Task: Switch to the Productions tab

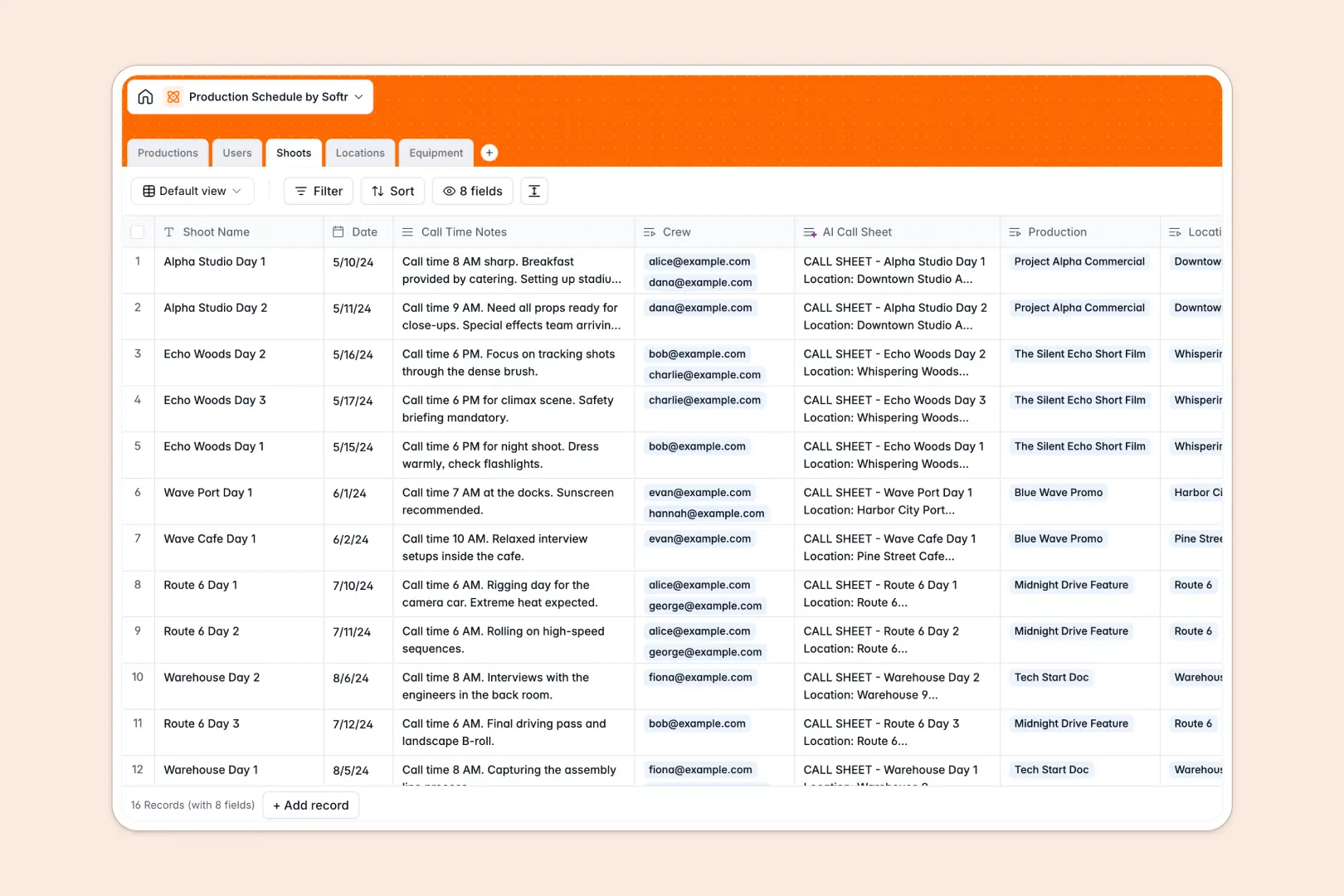Action: tap(168, 153)
